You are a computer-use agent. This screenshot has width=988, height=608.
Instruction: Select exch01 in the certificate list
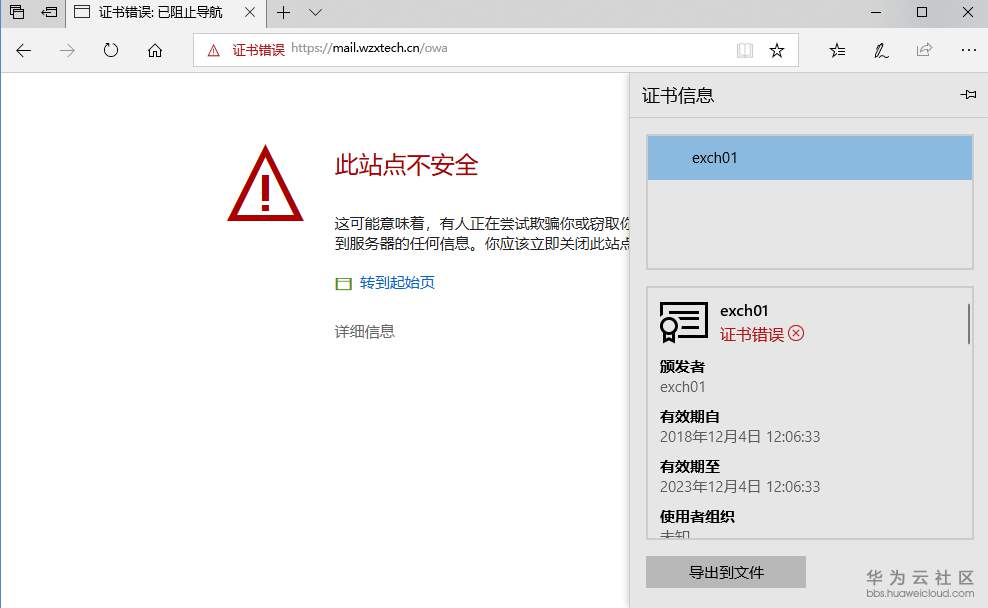tap(808, 157)
